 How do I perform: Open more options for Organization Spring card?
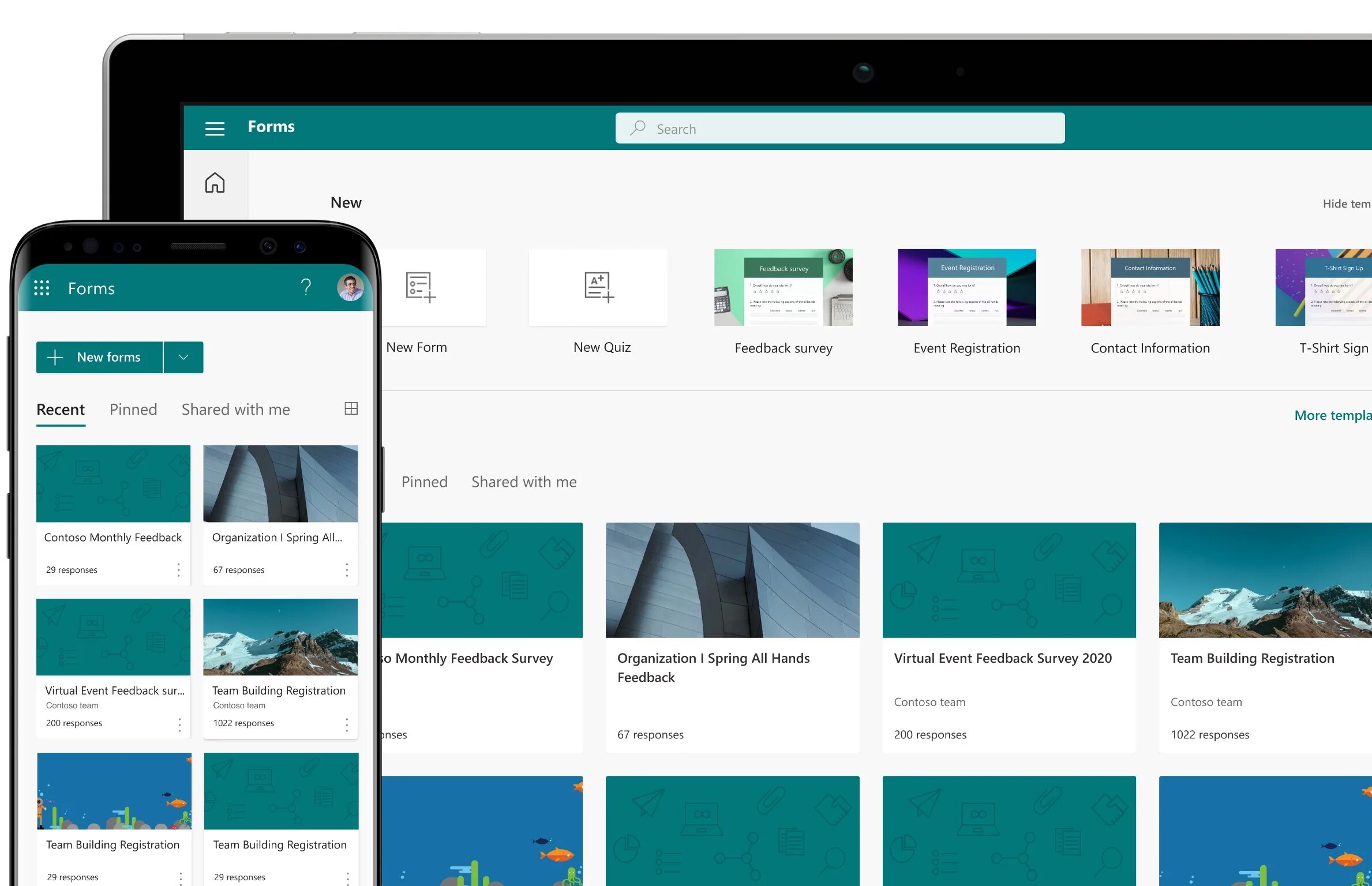346,570
